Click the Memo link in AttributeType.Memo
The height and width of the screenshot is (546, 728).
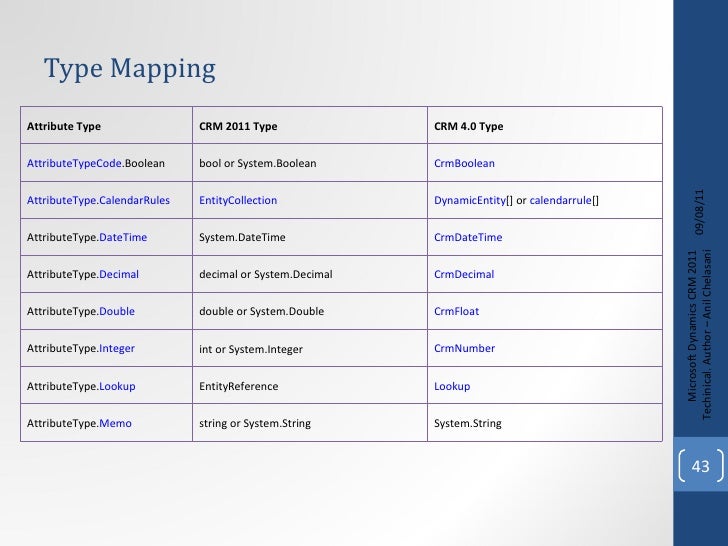point(116,423)
